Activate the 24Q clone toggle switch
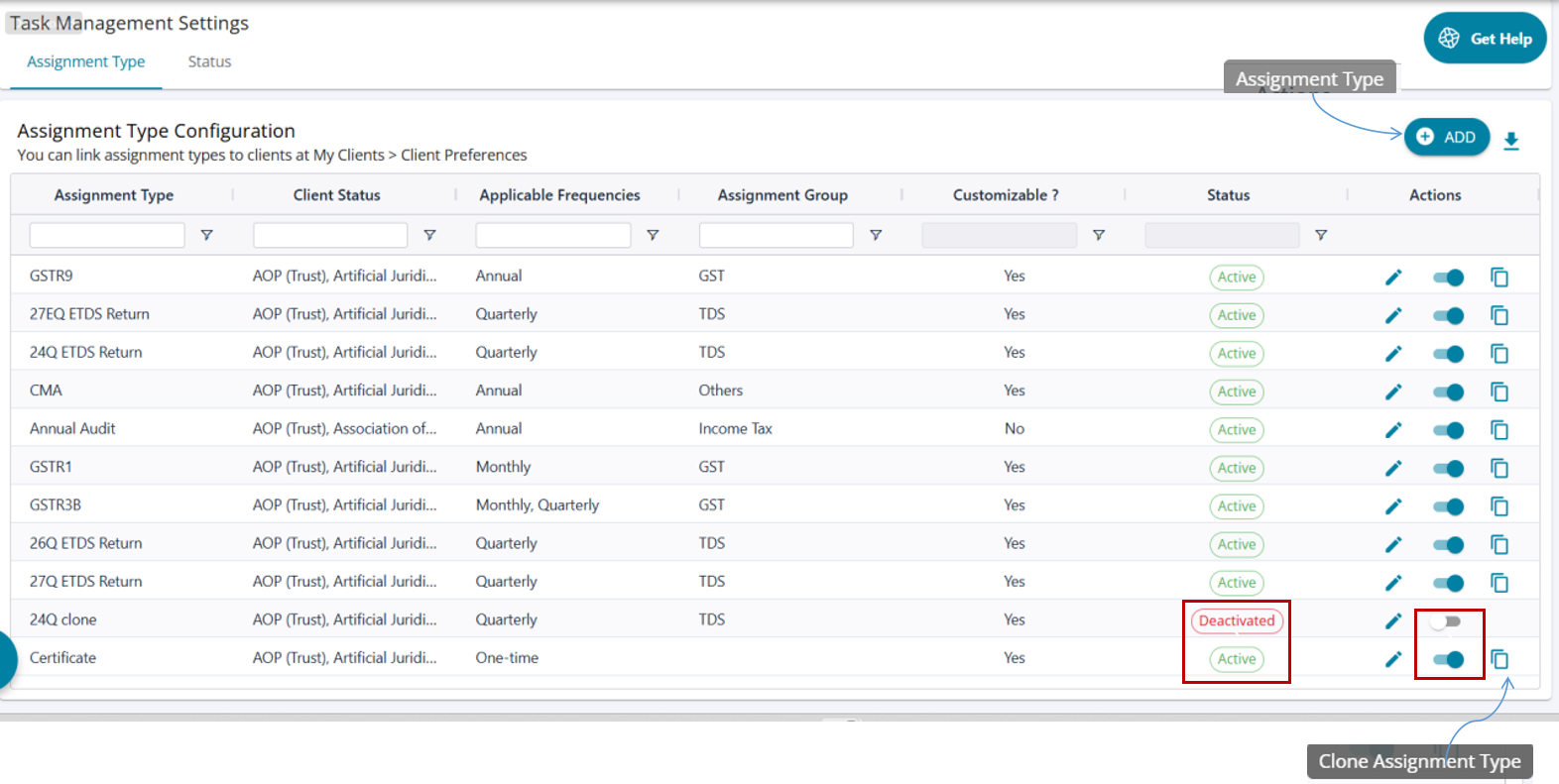The image size is (1559, 784). (x=1447, y=621)
